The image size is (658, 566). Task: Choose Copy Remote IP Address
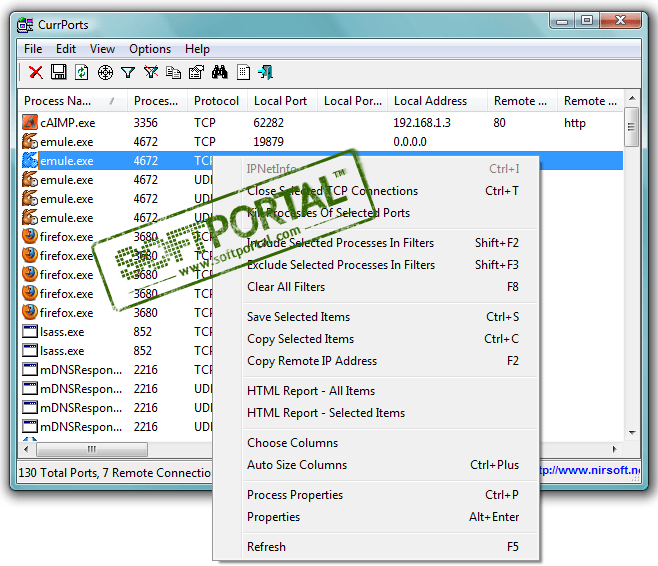pos(376,361)
